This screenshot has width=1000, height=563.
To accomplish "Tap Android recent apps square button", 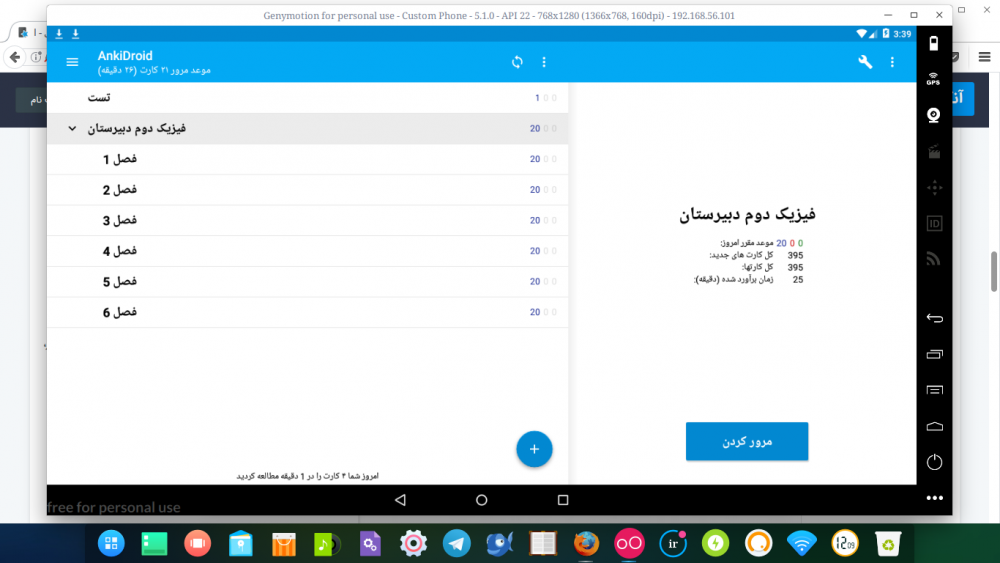I will click(562, 499).
